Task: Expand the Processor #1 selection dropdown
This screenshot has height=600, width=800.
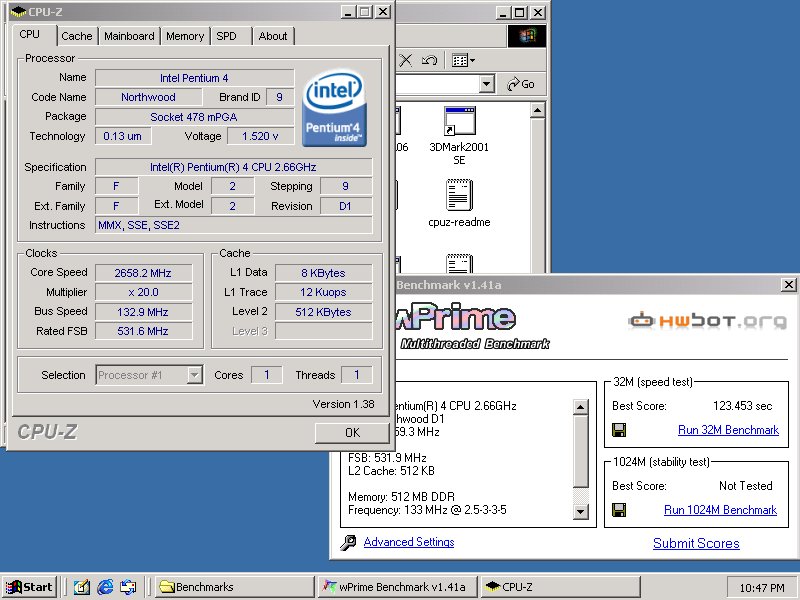Action: pyautogui.click(x=194, y=375)
